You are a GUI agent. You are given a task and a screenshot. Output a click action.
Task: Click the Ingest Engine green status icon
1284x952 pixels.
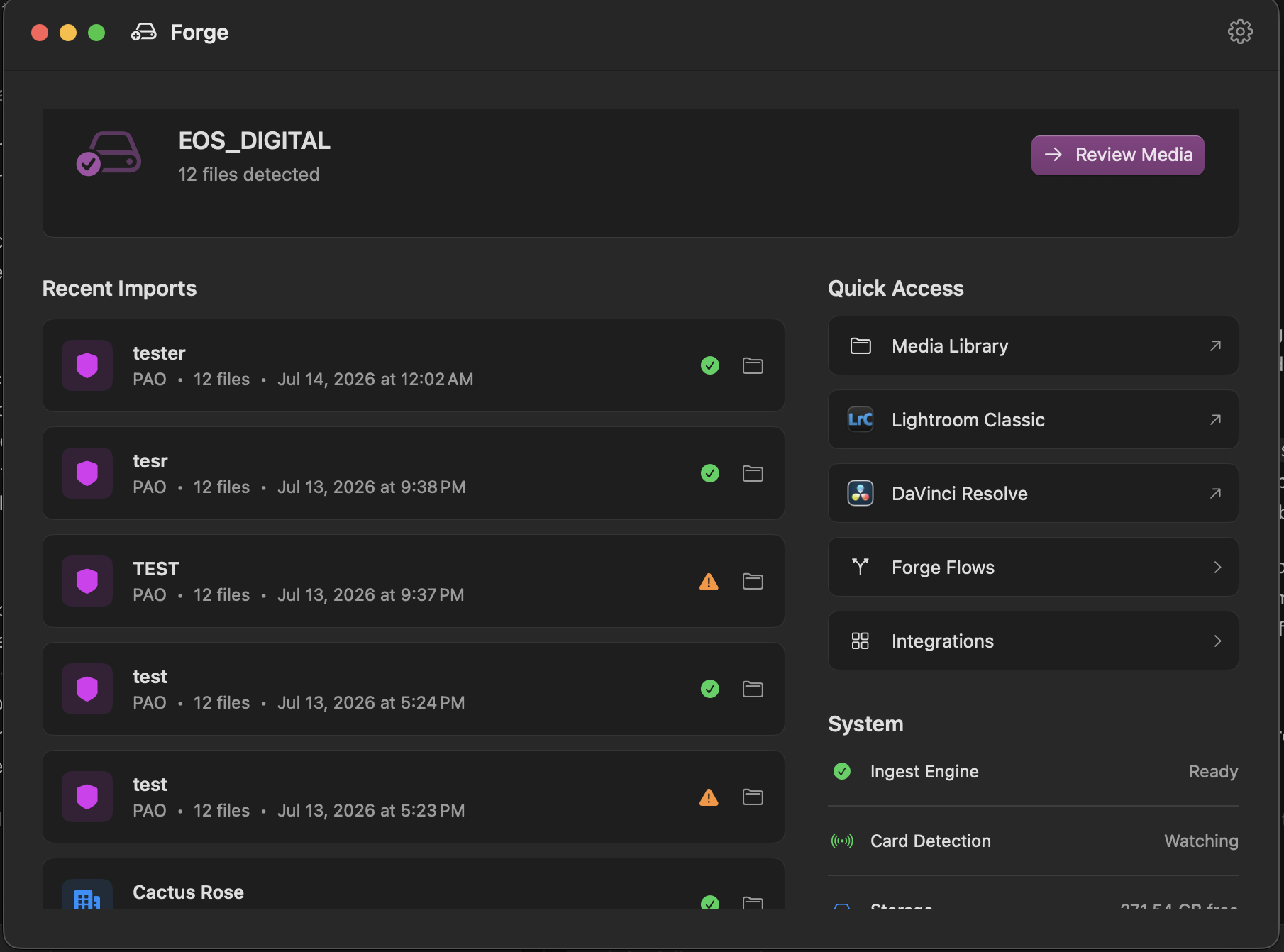pyautogui.click(x=842, y=771)
